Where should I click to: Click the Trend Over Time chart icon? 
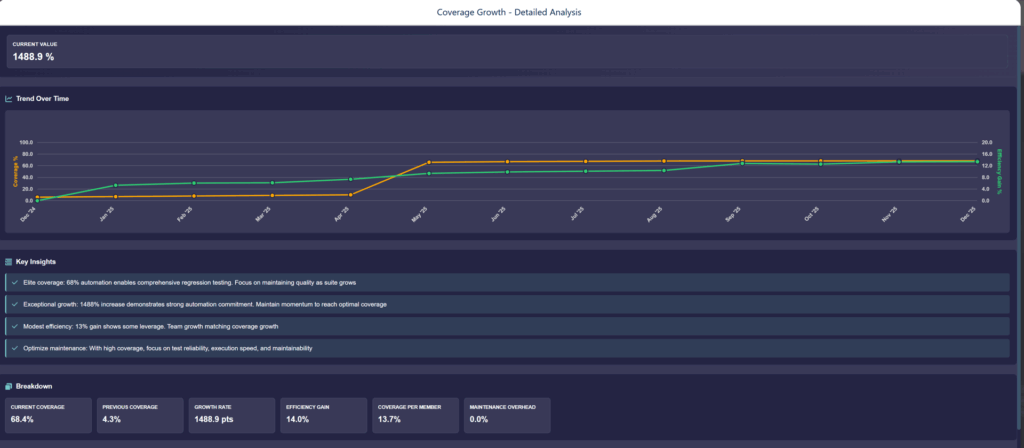click(9, 99)
